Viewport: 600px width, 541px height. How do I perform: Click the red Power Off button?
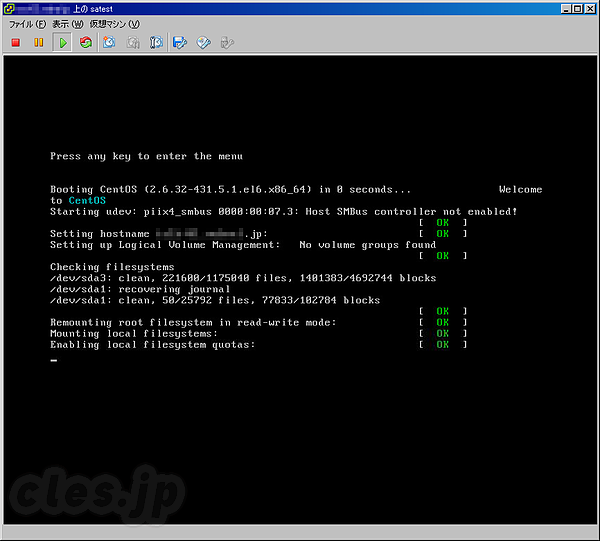point(16,42)
